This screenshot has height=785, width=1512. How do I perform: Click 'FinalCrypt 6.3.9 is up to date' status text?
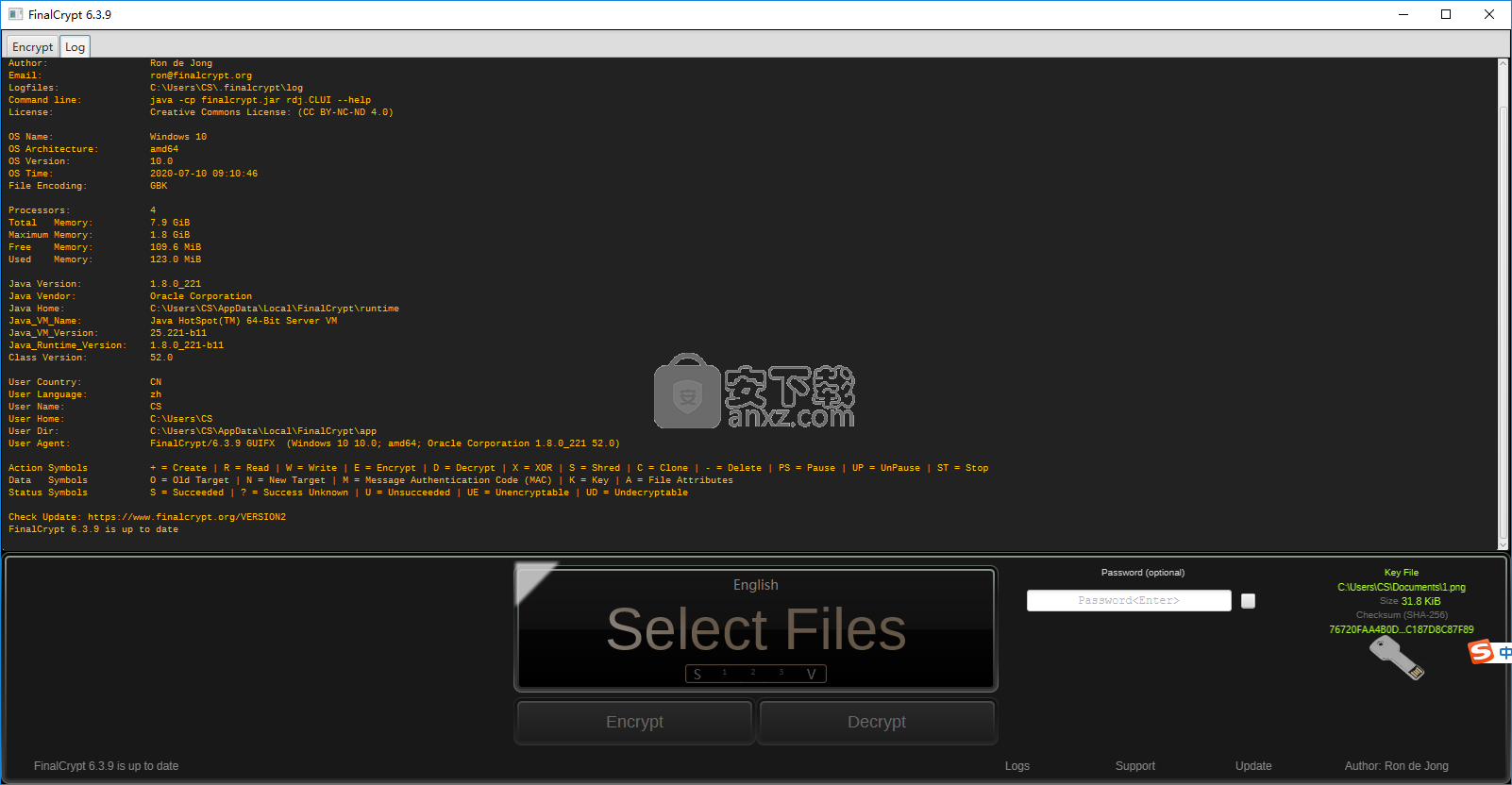[106, 766]
